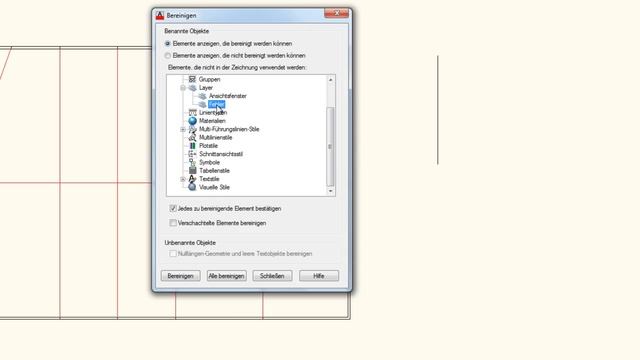Select the highlighted layer under Ansichtsfenster
The image size is (640, 360).
[216, 104]
